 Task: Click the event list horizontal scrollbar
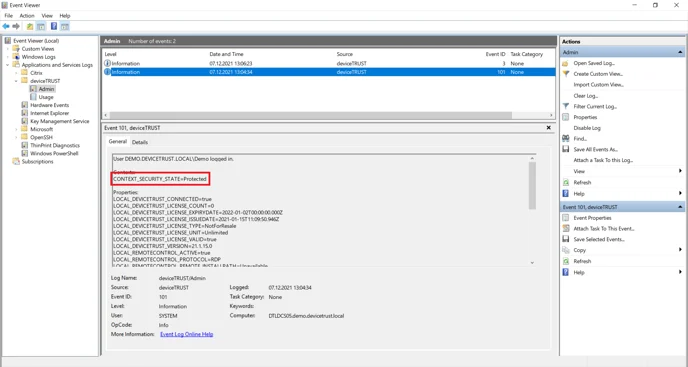[311, 115]
